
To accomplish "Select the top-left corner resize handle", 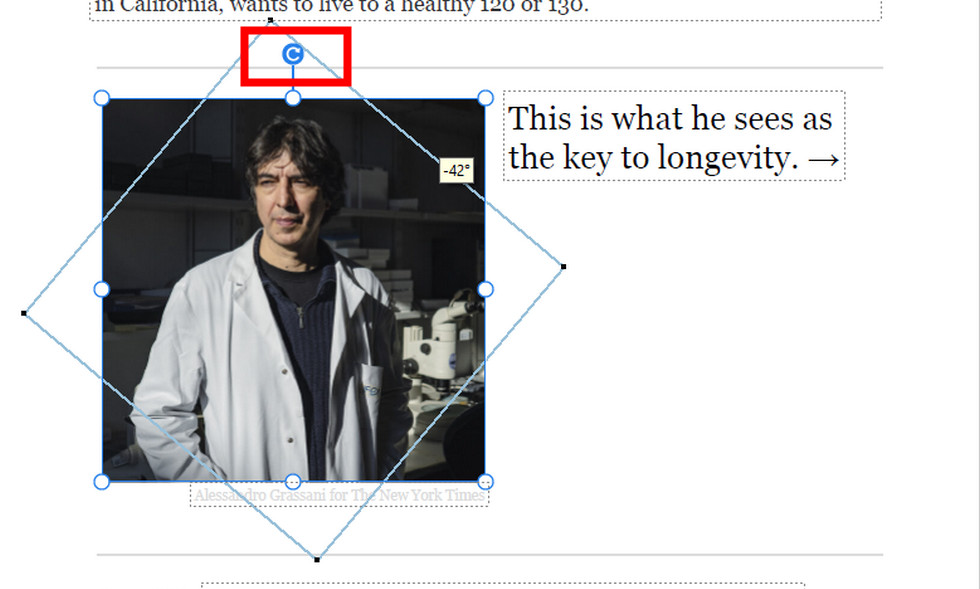I will pos(101,98).
